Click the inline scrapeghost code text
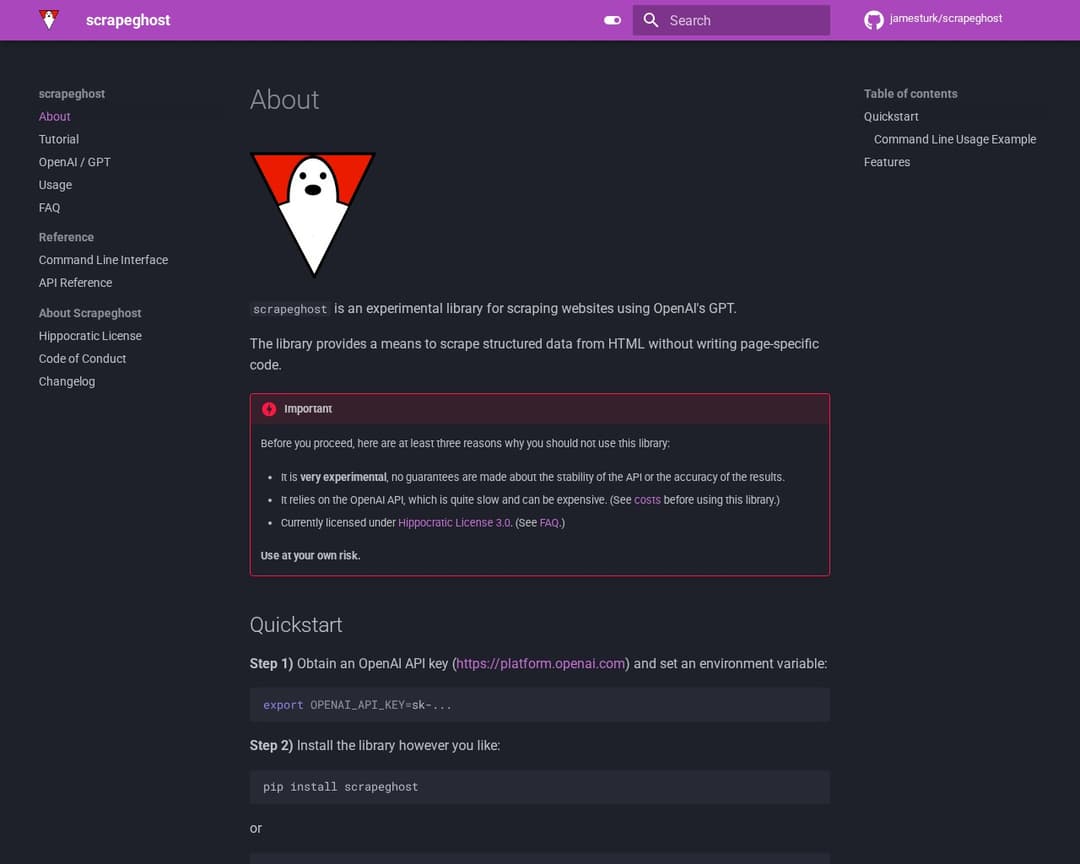 pyautogui.click(x=290, y=309)
